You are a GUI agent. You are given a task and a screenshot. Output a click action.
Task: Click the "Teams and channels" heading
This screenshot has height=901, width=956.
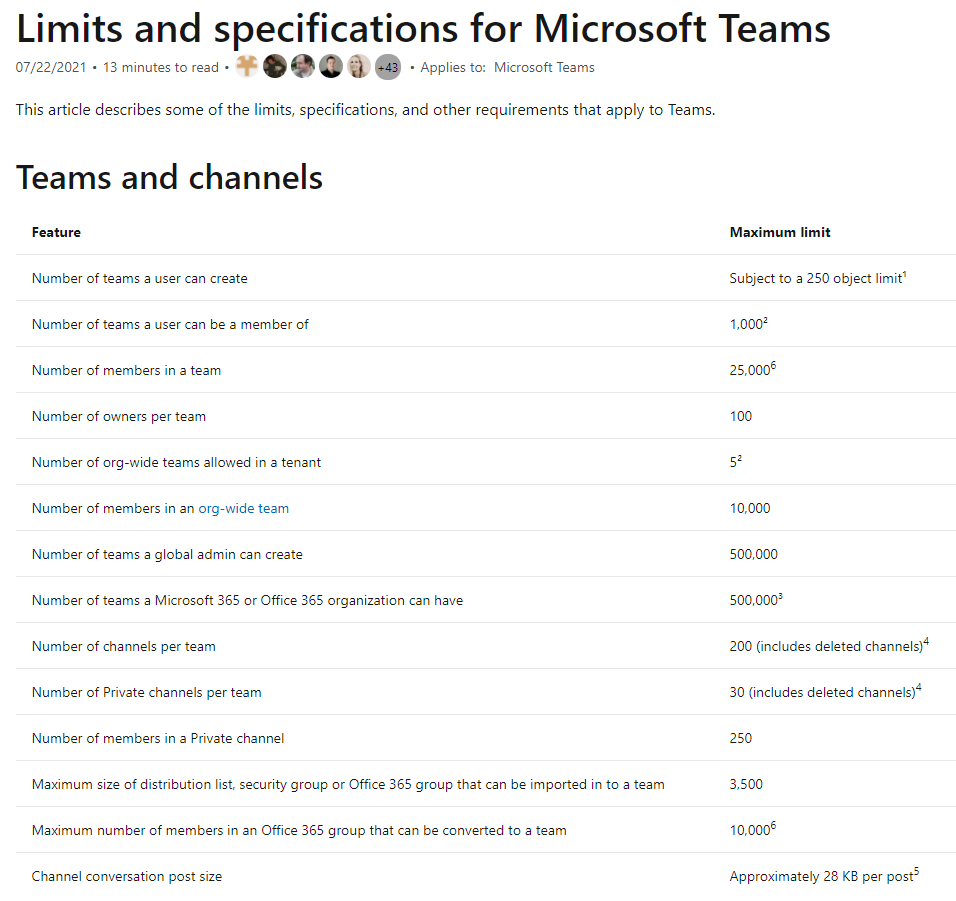coord(169,177)
